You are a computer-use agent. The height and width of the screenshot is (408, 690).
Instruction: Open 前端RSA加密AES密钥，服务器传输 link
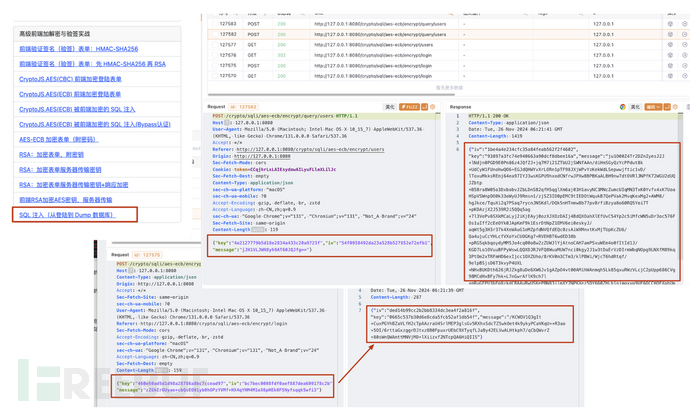pos(66,200)
